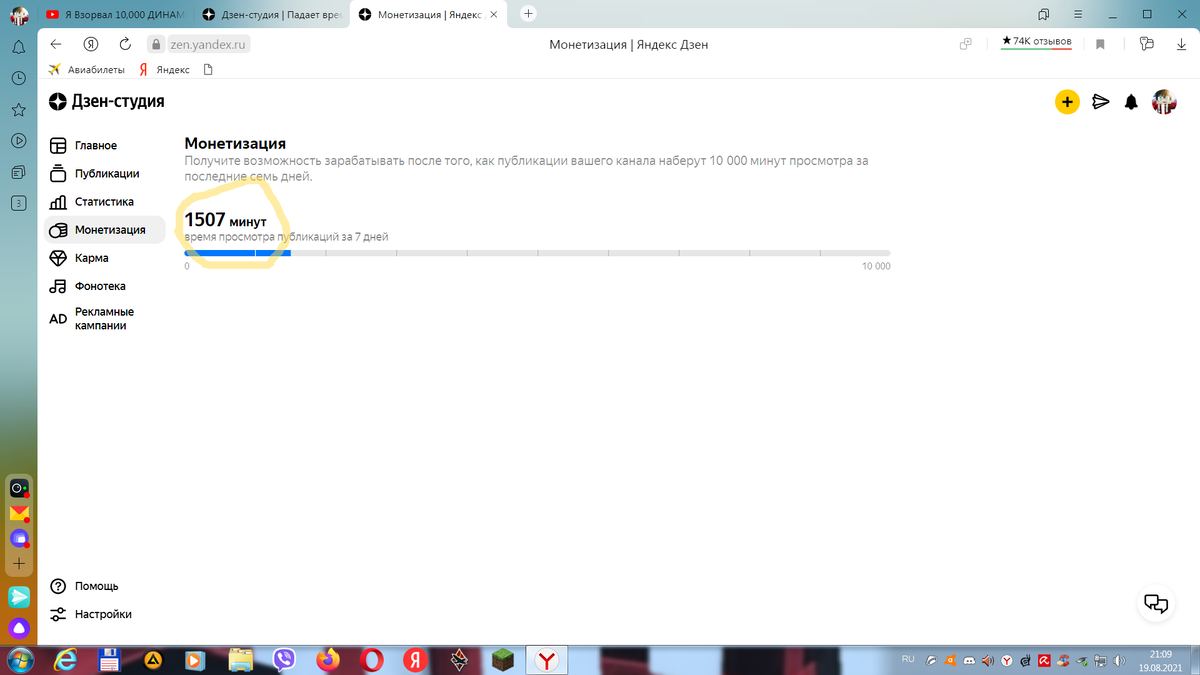Go back with the browser arrow
The width and height of the screenshot is (1200, 675).
pos(56,44)
